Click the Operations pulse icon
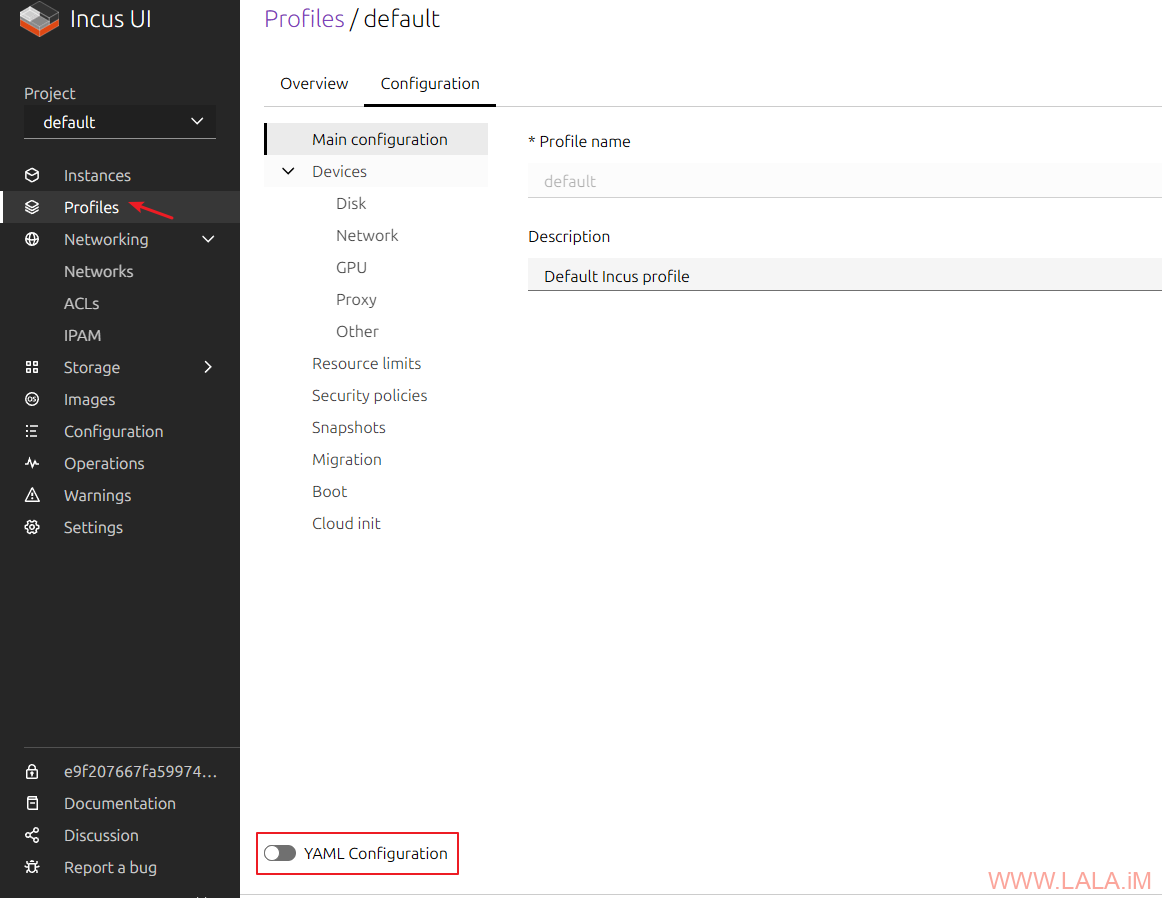Screen dimensions: 1162x898 [x=32, y=463]
